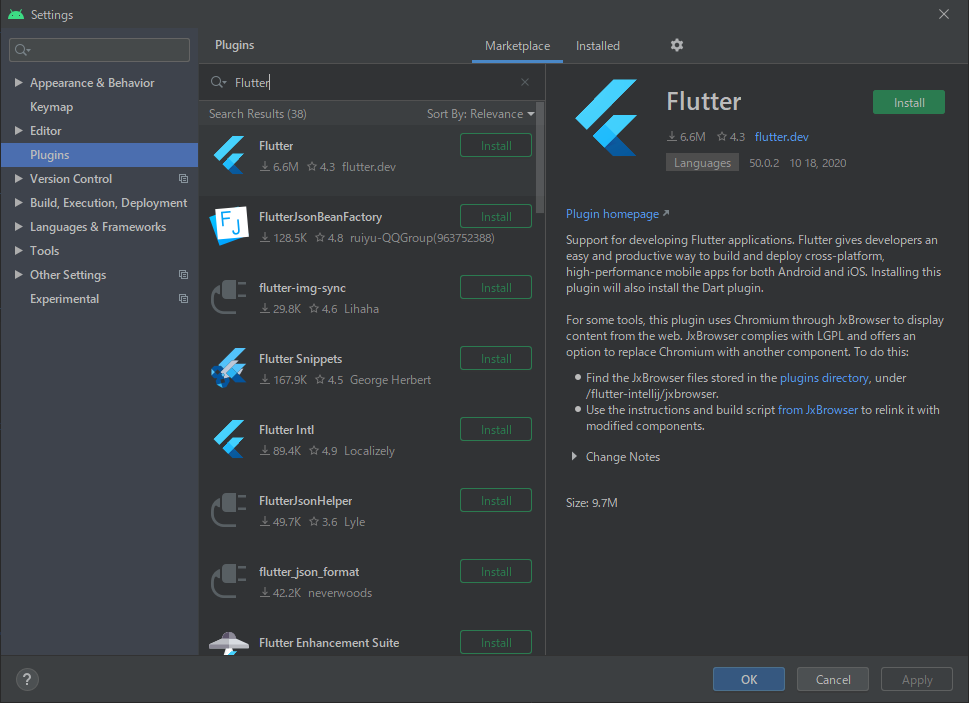Switch to the Installed tab
Image resolution: width=969 pixels, height=703 pixels.
(x=598, y=46)
